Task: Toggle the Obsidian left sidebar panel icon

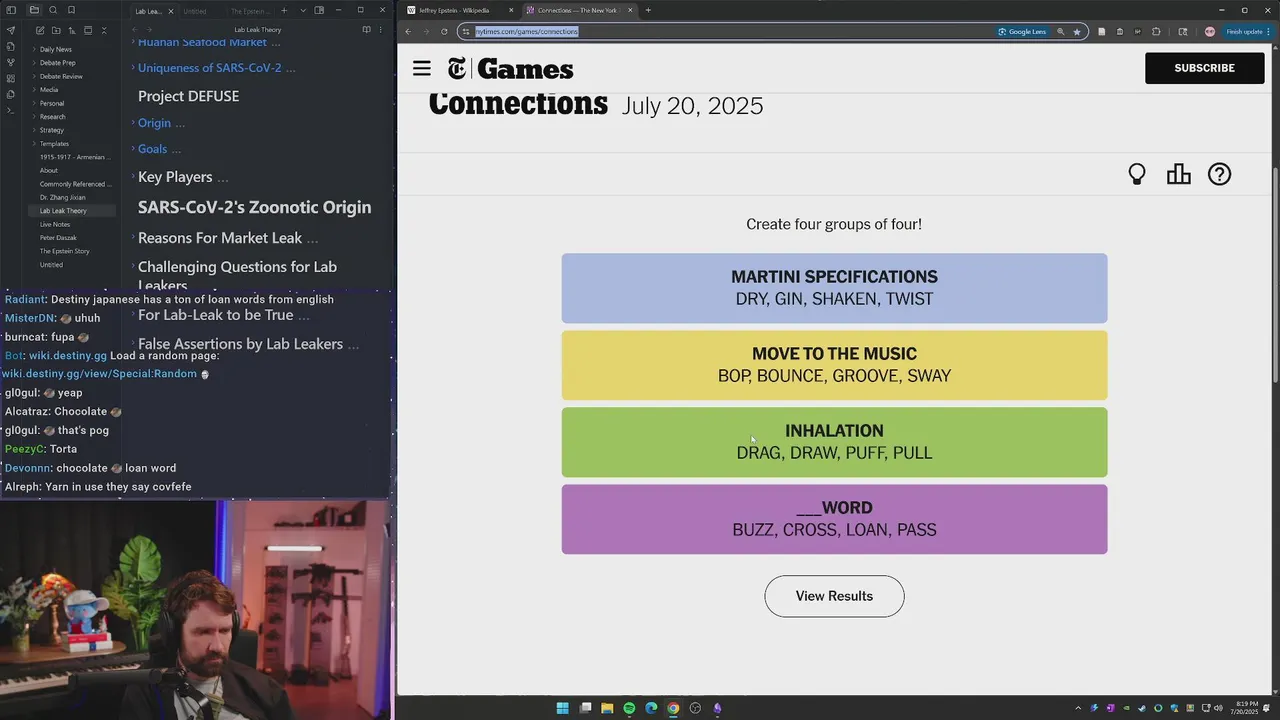Action: (x=11, y=10)
